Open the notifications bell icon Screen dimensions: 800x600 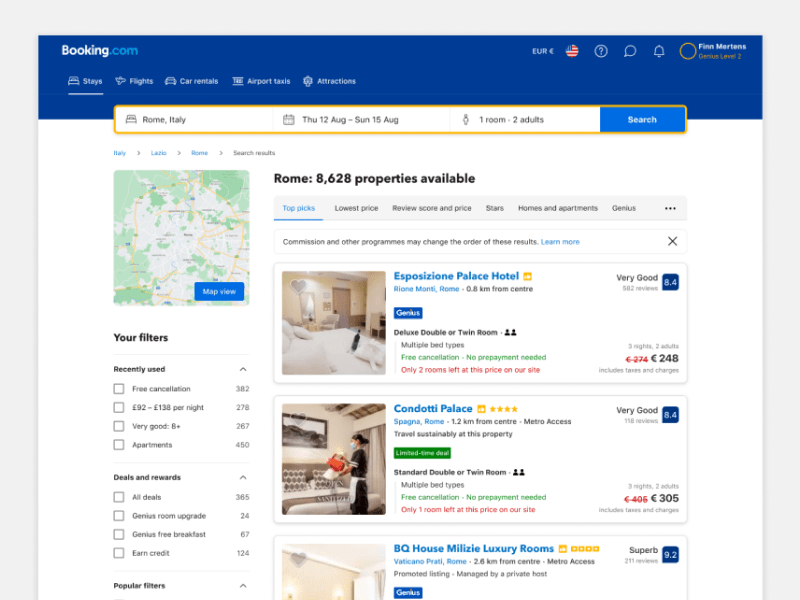point(658,51)
